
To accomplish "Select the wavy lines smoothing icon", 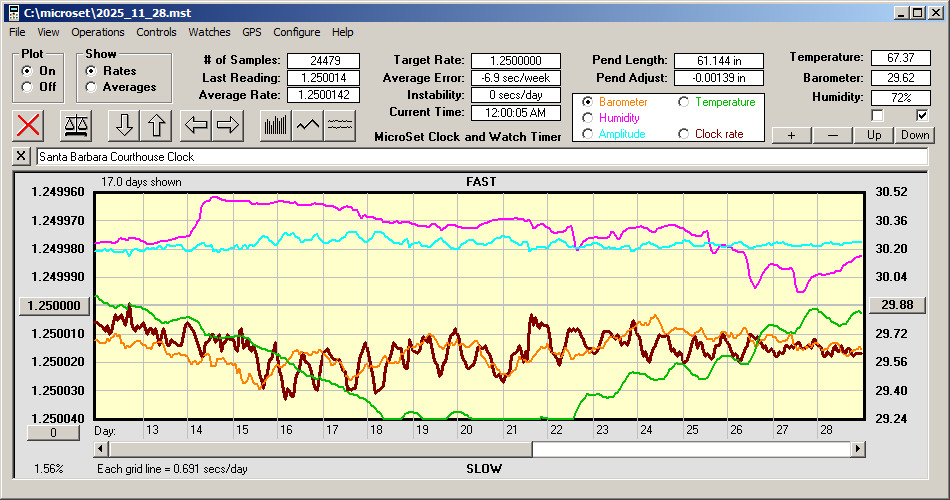I will tap(340, 125).
